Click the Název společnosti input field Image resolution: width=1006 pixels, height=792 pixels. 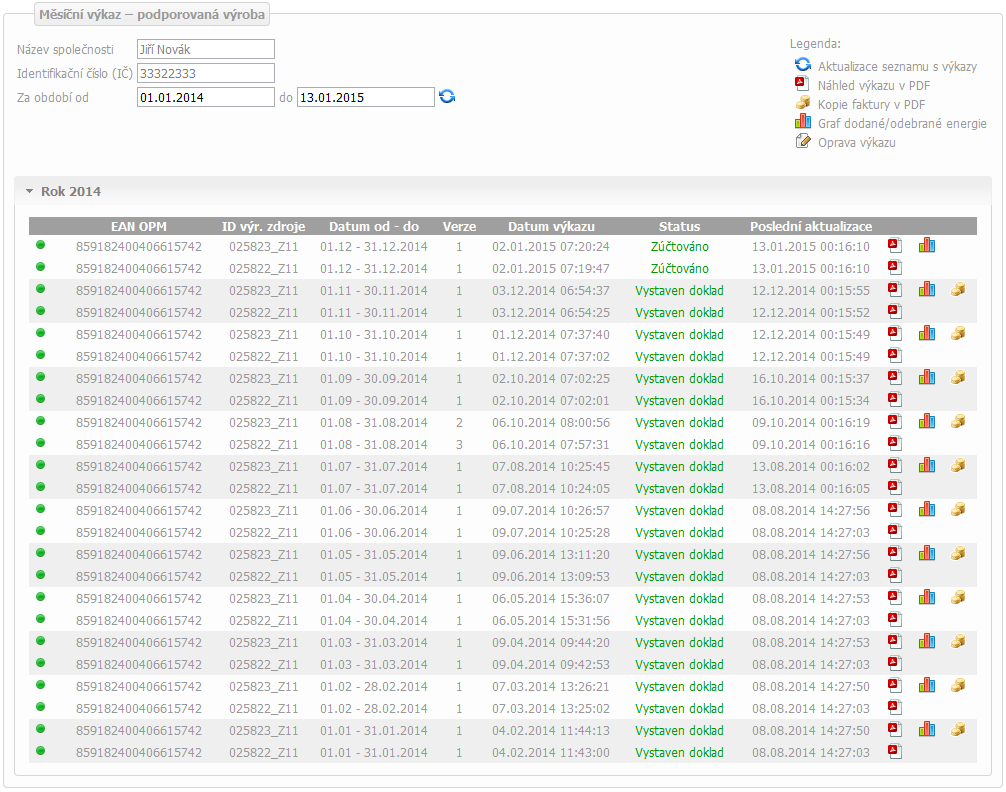205,49
